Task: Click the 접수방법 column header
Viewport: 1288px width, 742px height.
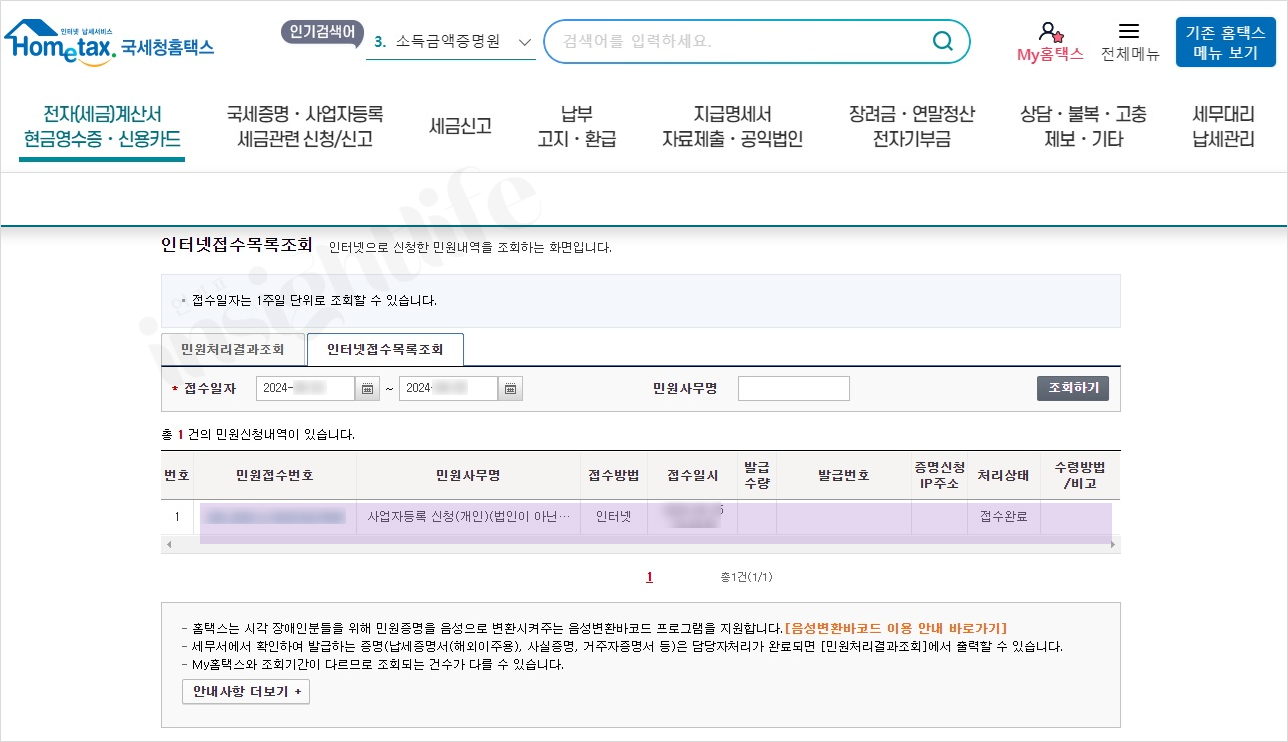Action: 614,475
